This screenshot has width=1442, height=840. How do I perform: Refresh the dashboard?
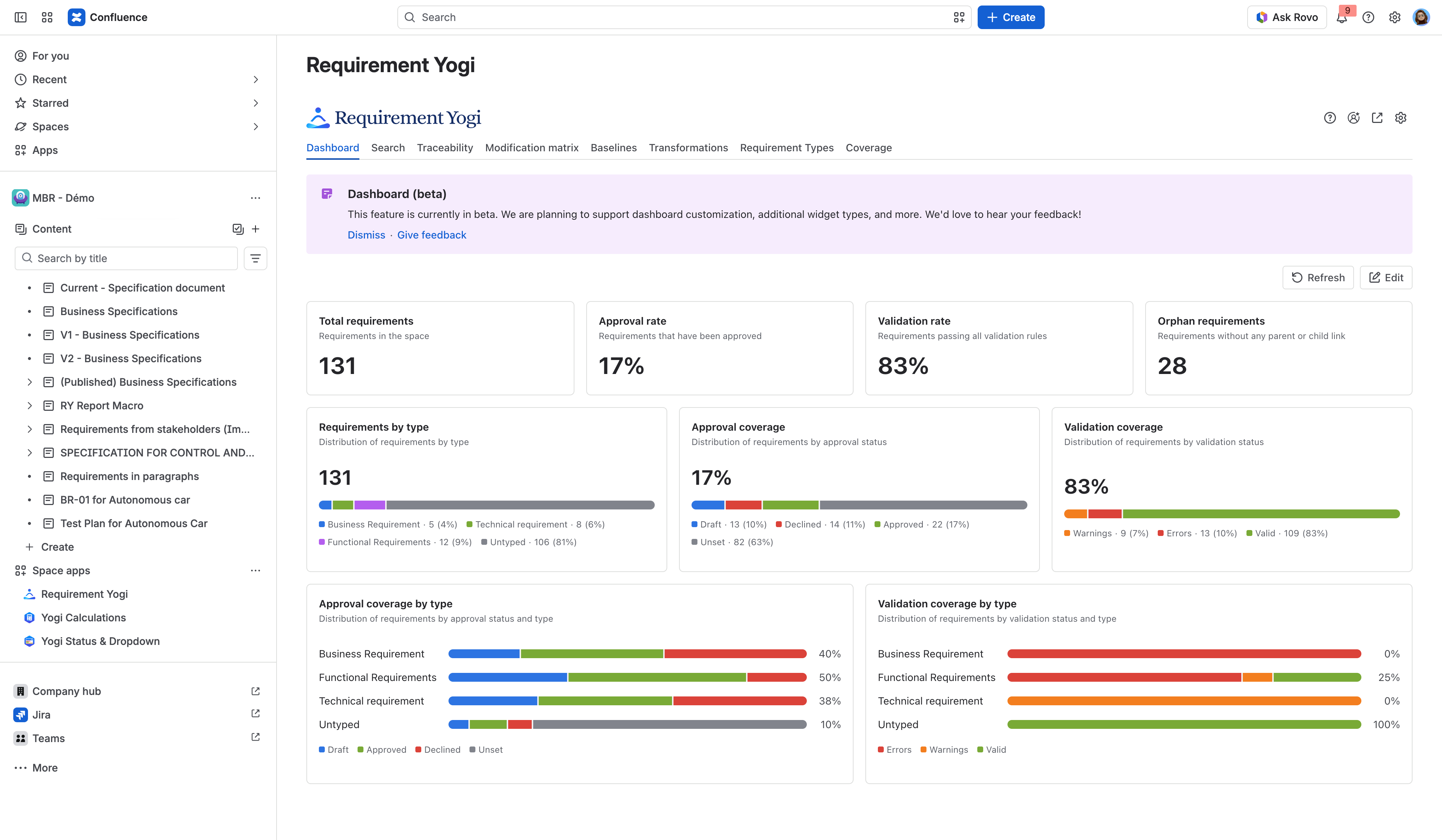click(1318, 278)
